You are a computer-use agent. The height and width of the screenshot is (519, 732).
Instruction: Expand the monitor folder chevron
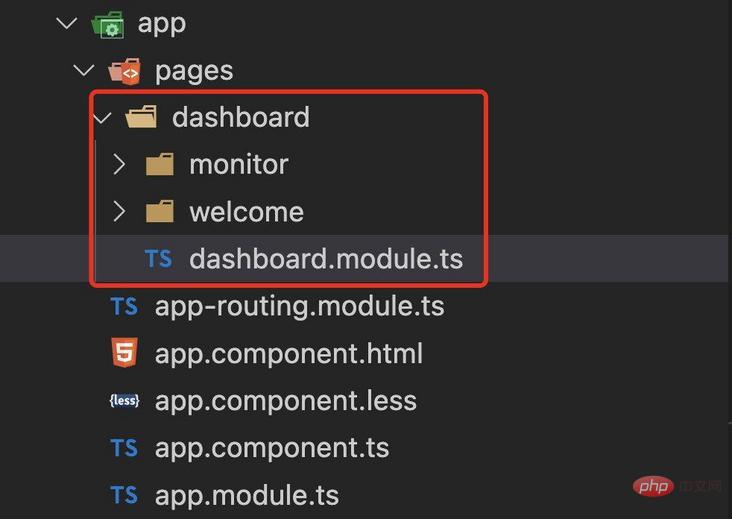[x=119, y=164]
